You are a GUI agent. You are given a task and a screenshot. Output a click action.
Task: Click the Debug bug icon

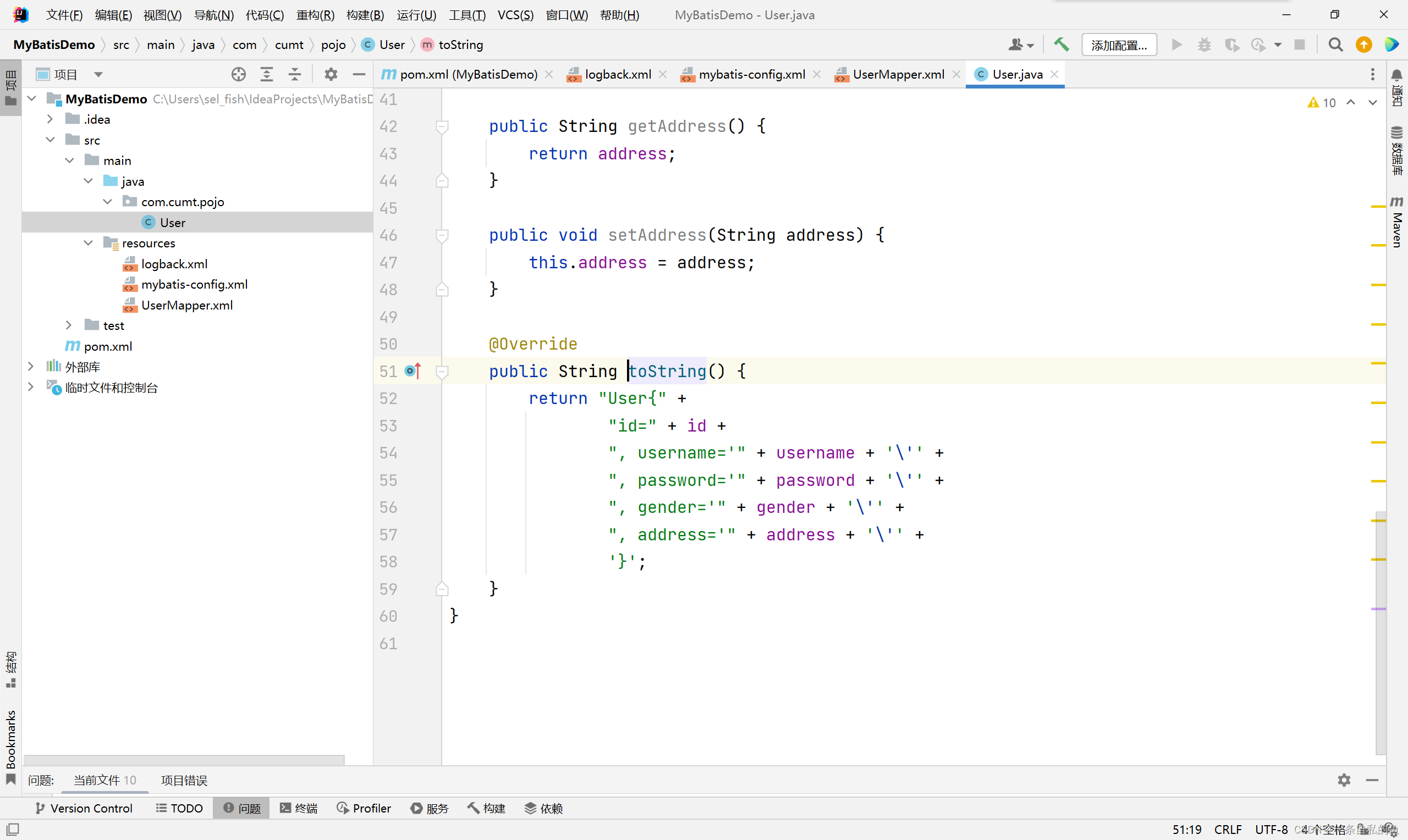(1204, 45)
